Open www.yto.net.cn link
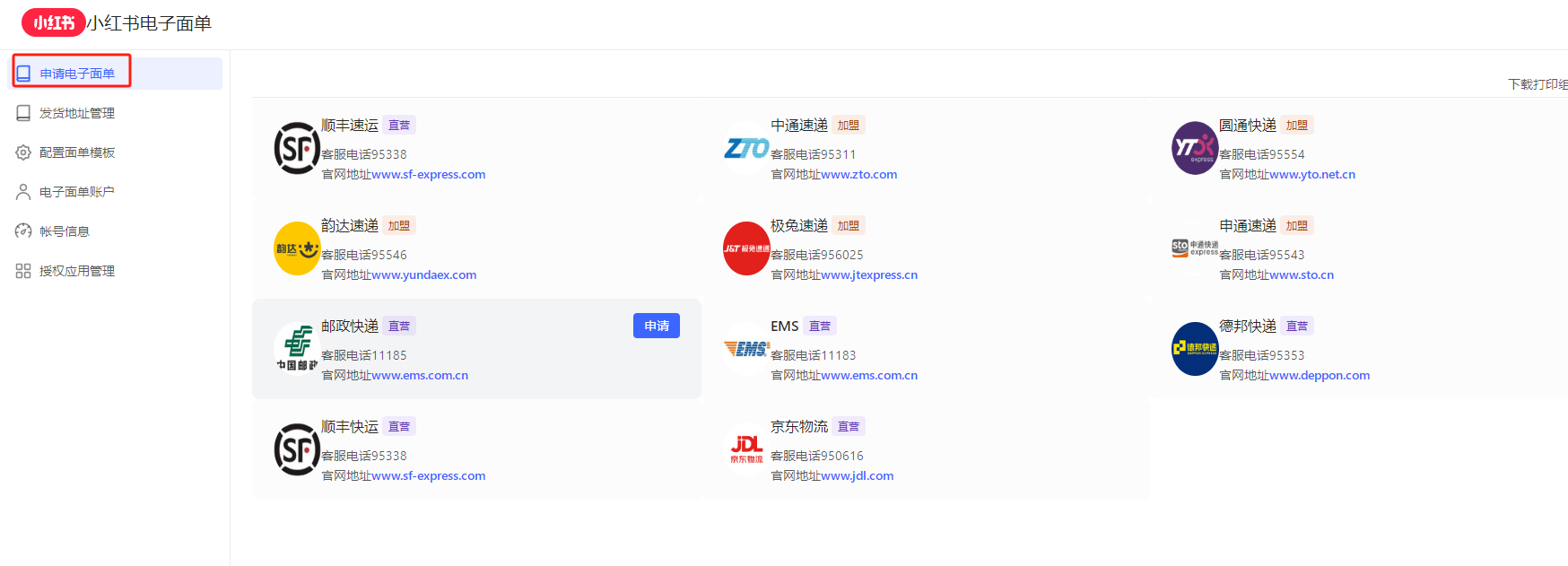1568x566 pixels. coord(1313,174)
